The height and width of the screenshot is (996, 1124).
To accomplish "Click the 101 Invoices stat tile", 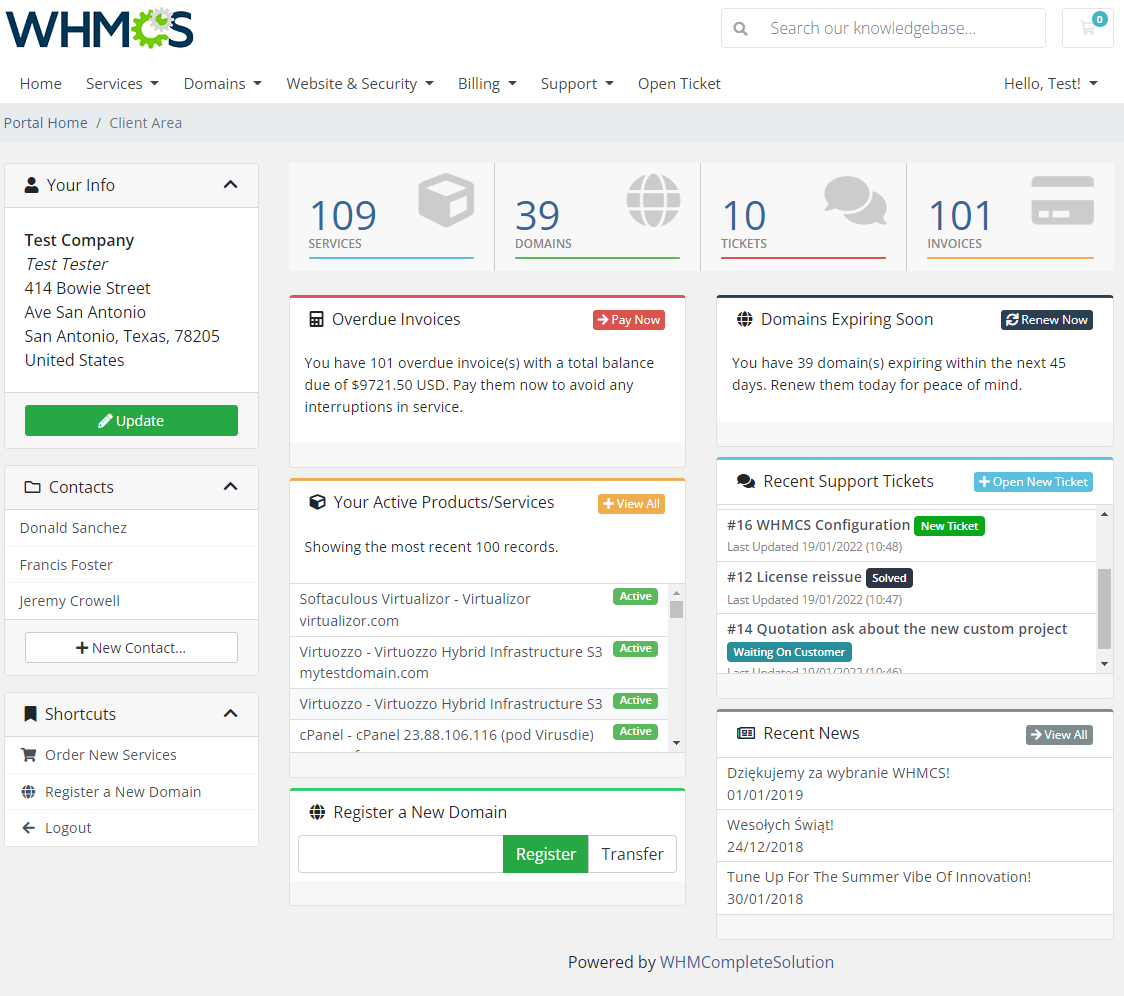I will [1010, 217].
